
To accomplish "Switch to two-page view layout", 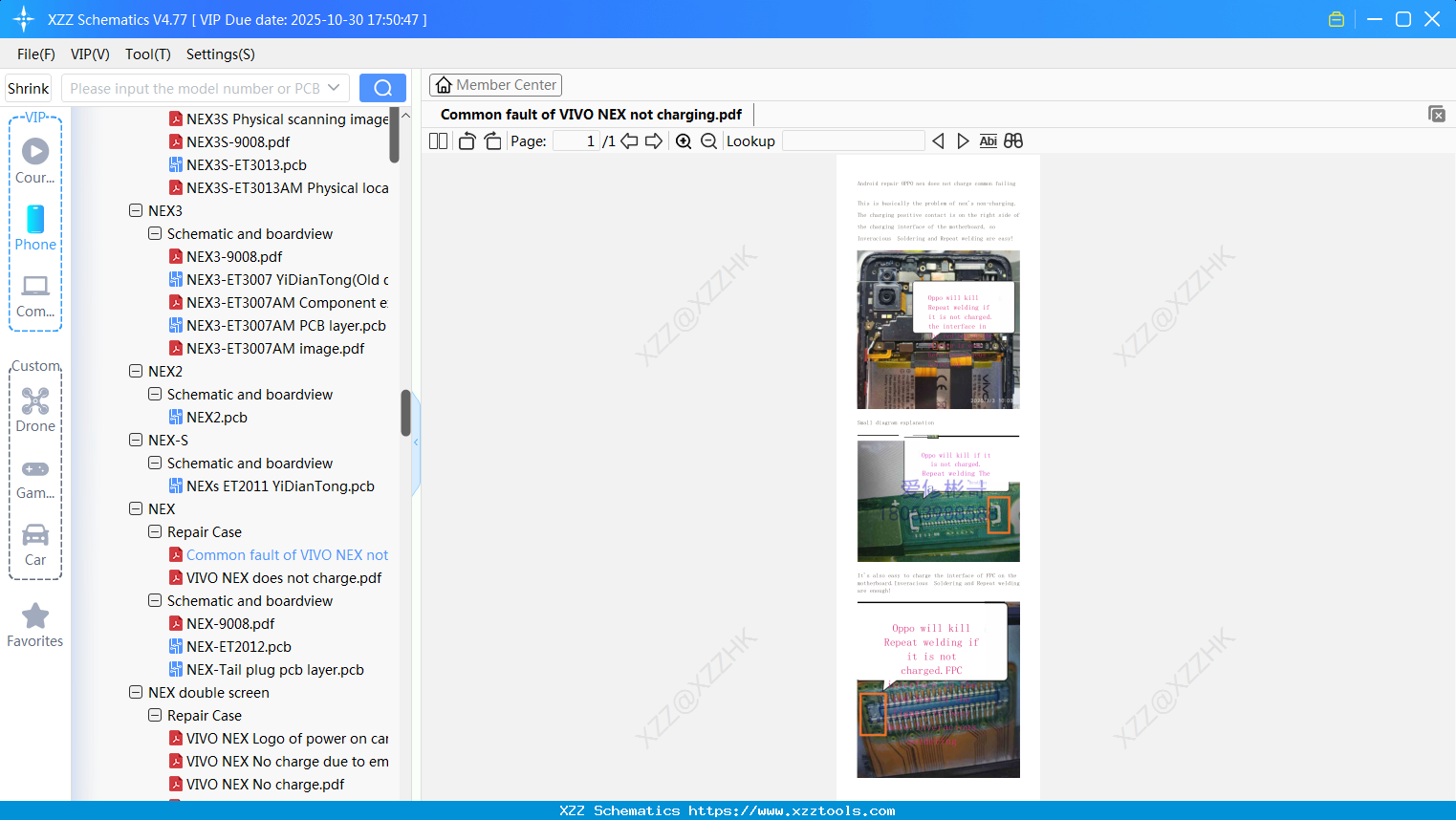I will click(x=438, y=141).
